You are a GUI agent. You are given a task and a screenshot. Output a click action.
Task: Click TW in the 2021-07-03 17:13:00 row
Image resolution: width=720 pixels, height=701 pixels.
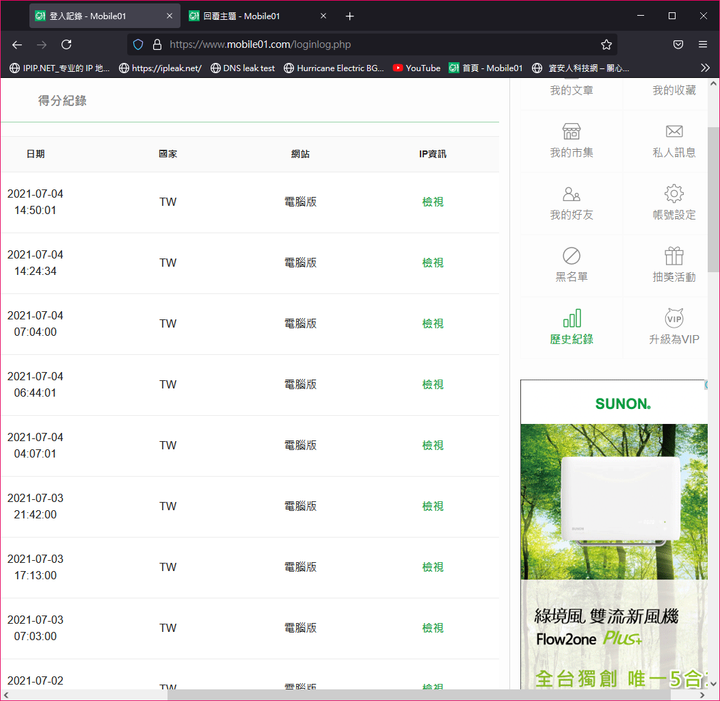[168, 567]
